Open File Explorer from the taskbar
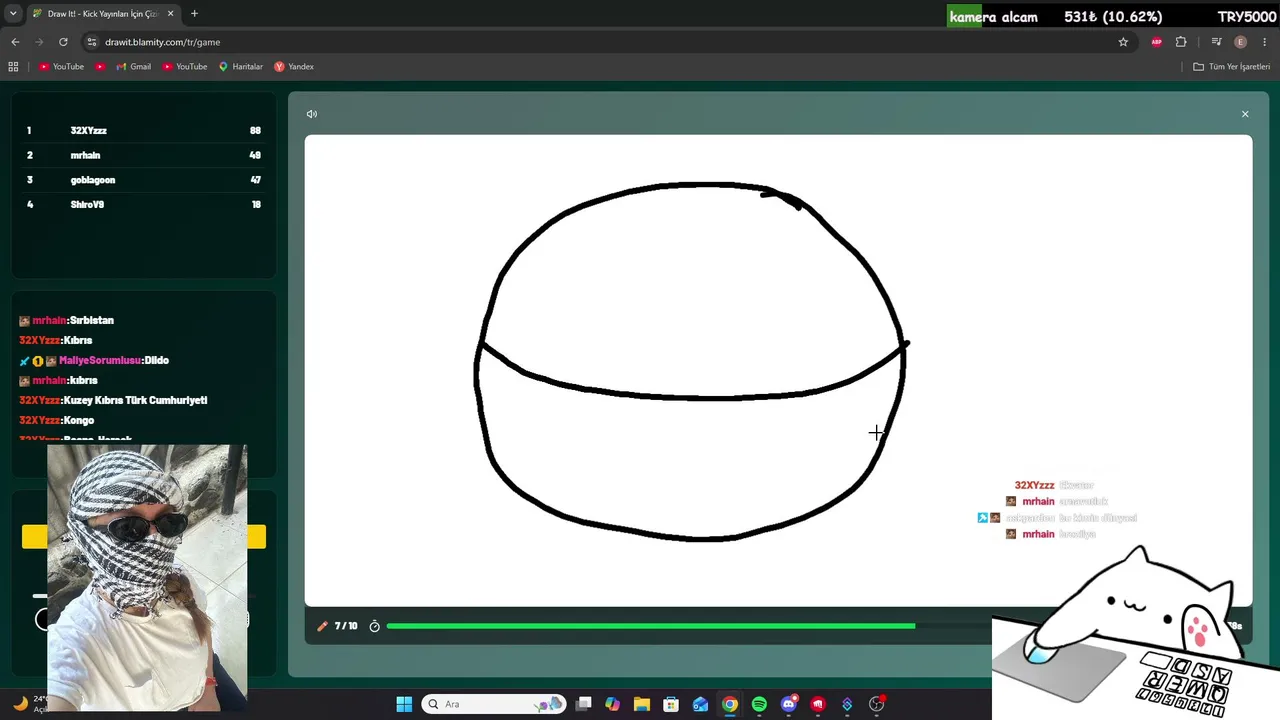 642,704
